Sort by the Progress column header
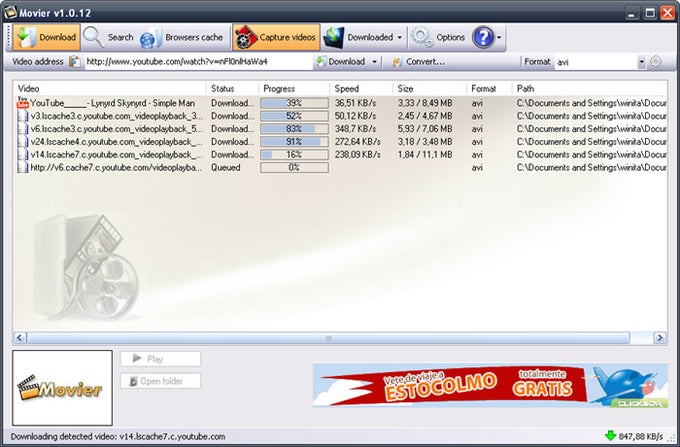This screenshot has width=680, height=447. coord(294,88)
